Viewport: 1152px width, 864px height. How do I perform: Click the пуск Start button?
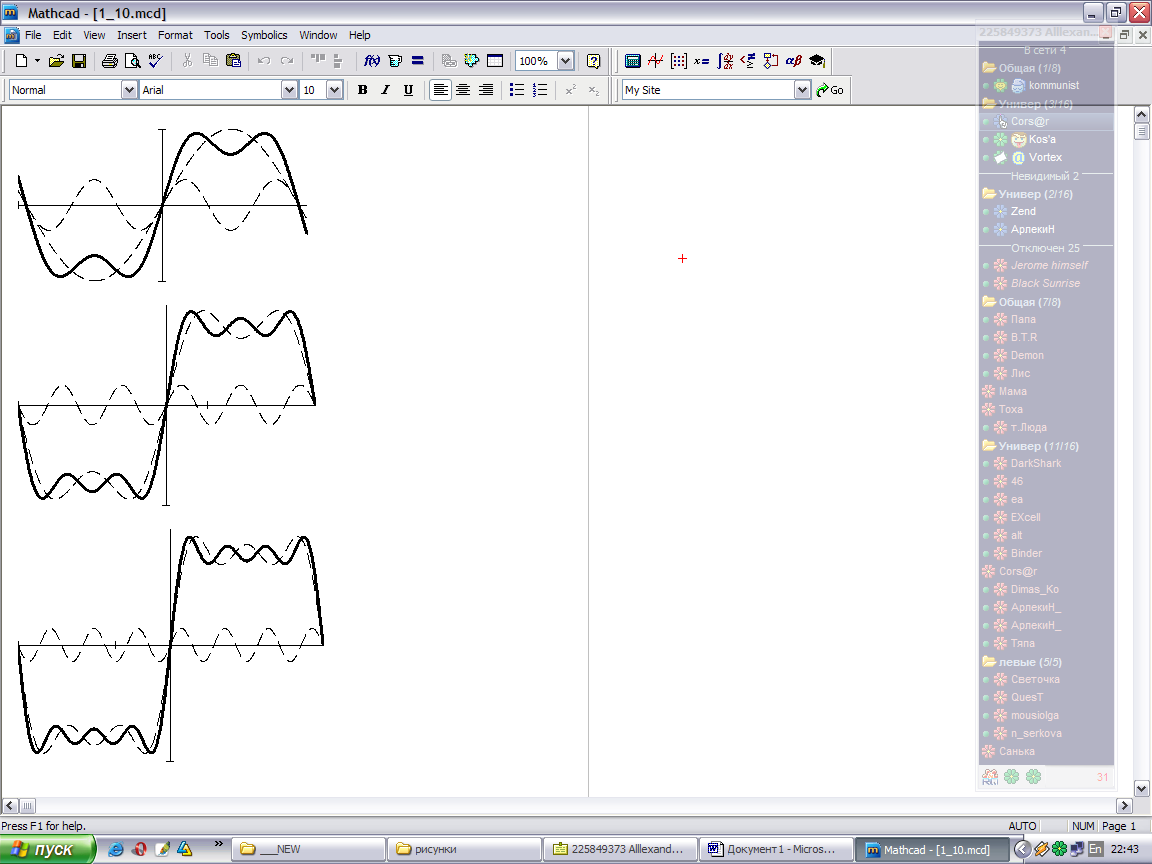click(x=48, y=849)
